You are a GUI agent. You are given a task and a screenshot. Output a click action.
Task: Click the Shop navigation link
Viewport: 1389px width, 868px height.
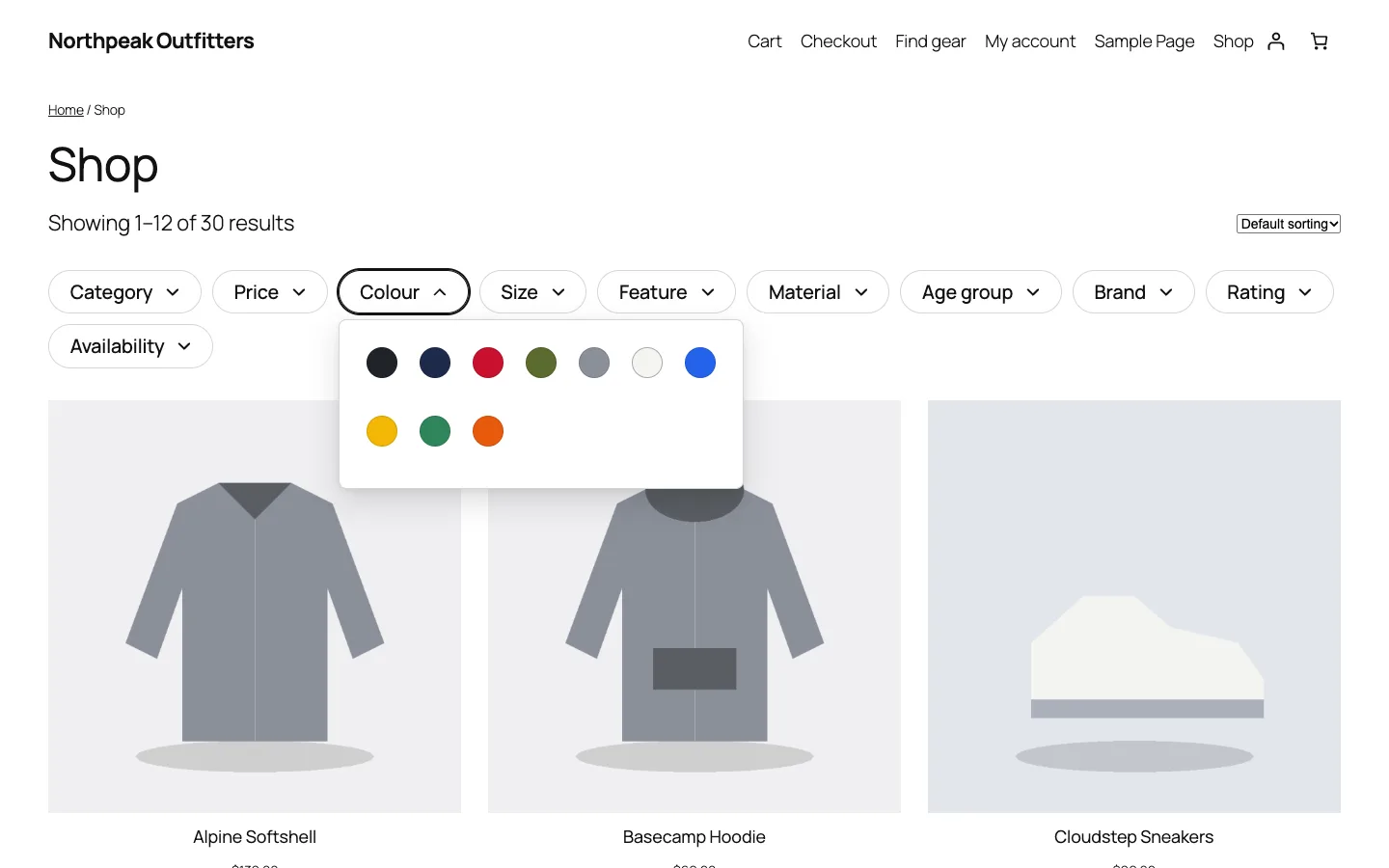click(1233, 41)
